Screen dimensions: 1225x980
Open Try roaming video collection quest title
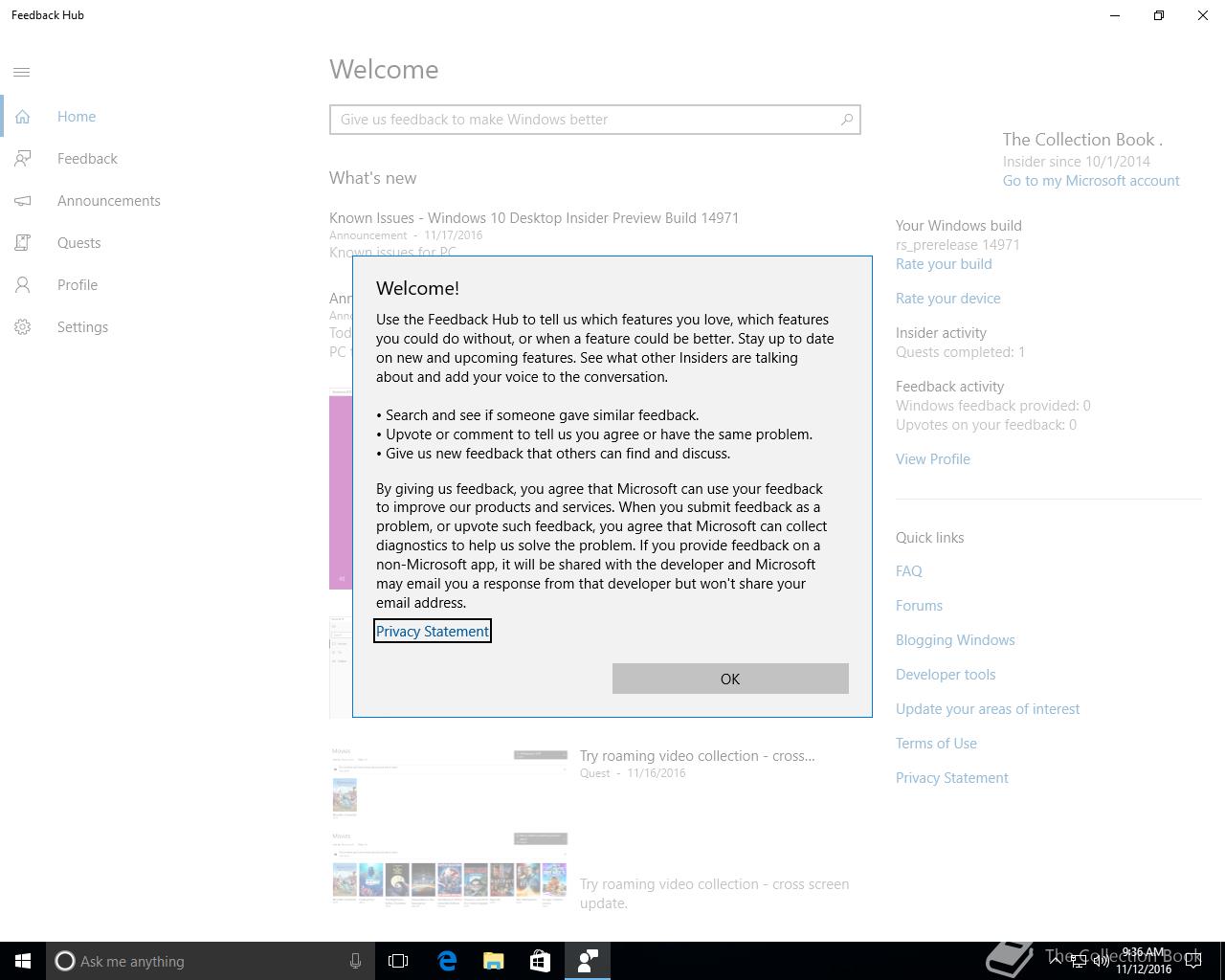click(x=697, y=756)
